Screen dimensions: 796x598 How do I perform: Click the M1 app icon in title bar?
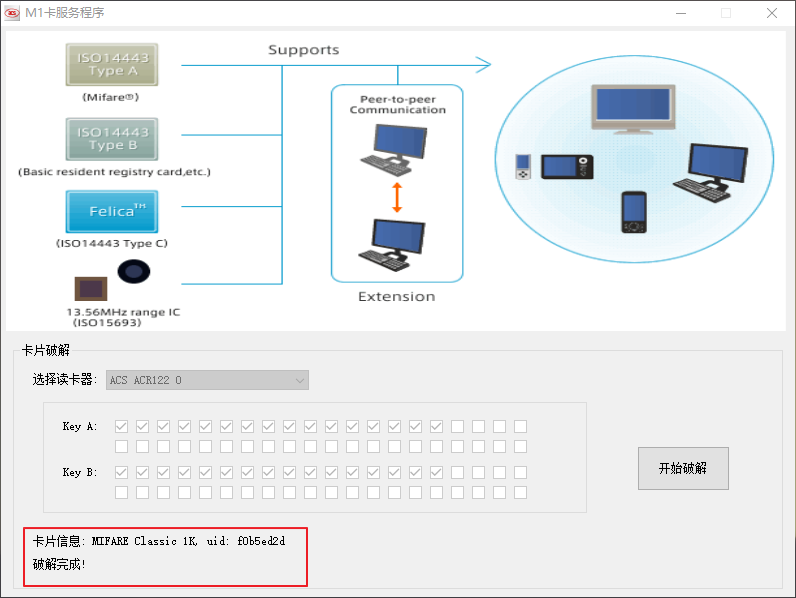click(x=13, y=13)
